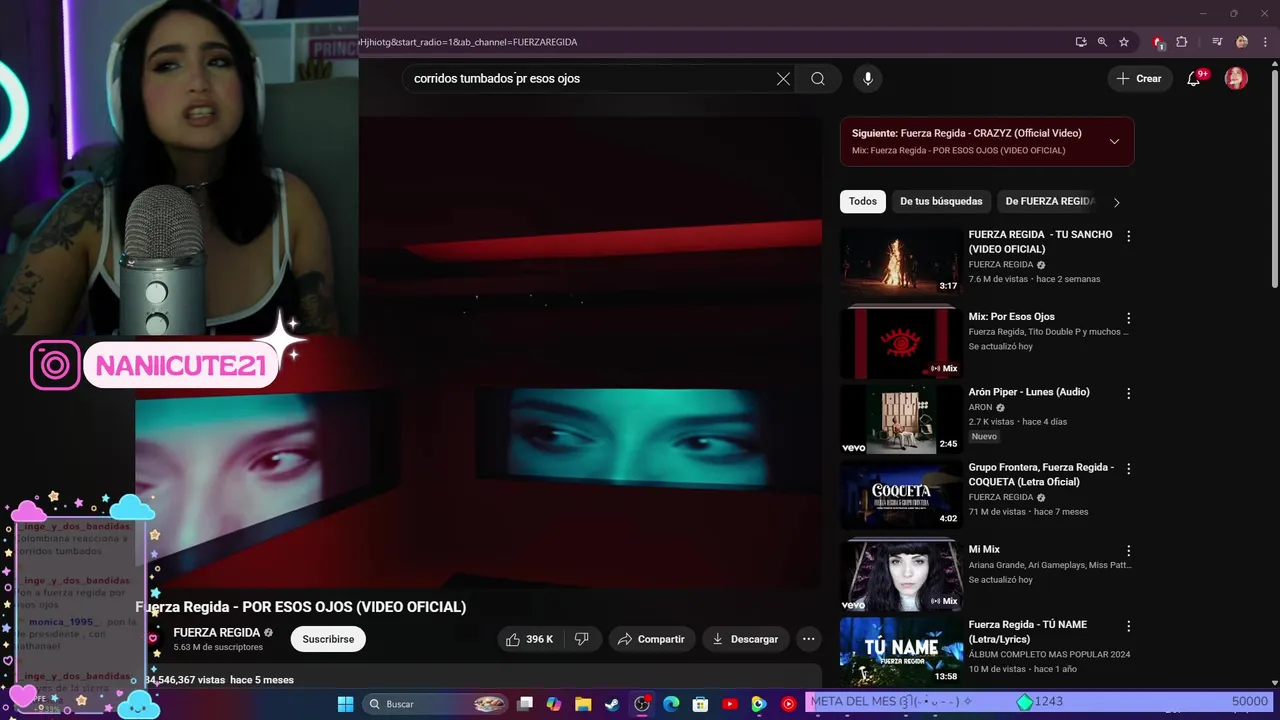Viewport: 1280px width, 720px height.
Task: Open the ARON channel name
Action: (980, 407)
